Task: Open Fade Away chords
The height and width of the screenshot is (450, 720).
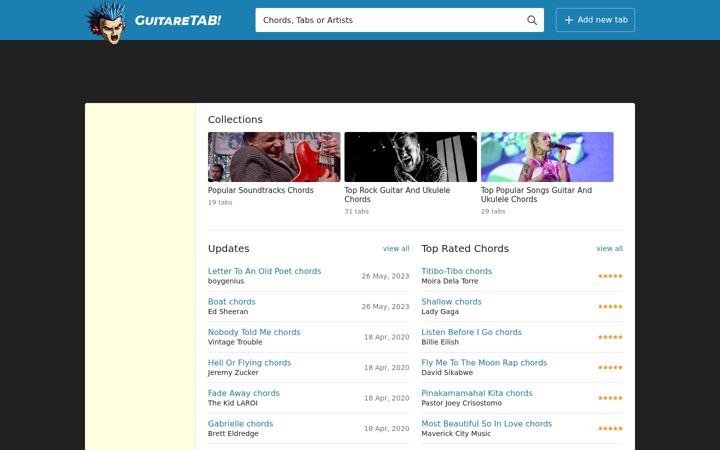Action: (x=244, y=393)
